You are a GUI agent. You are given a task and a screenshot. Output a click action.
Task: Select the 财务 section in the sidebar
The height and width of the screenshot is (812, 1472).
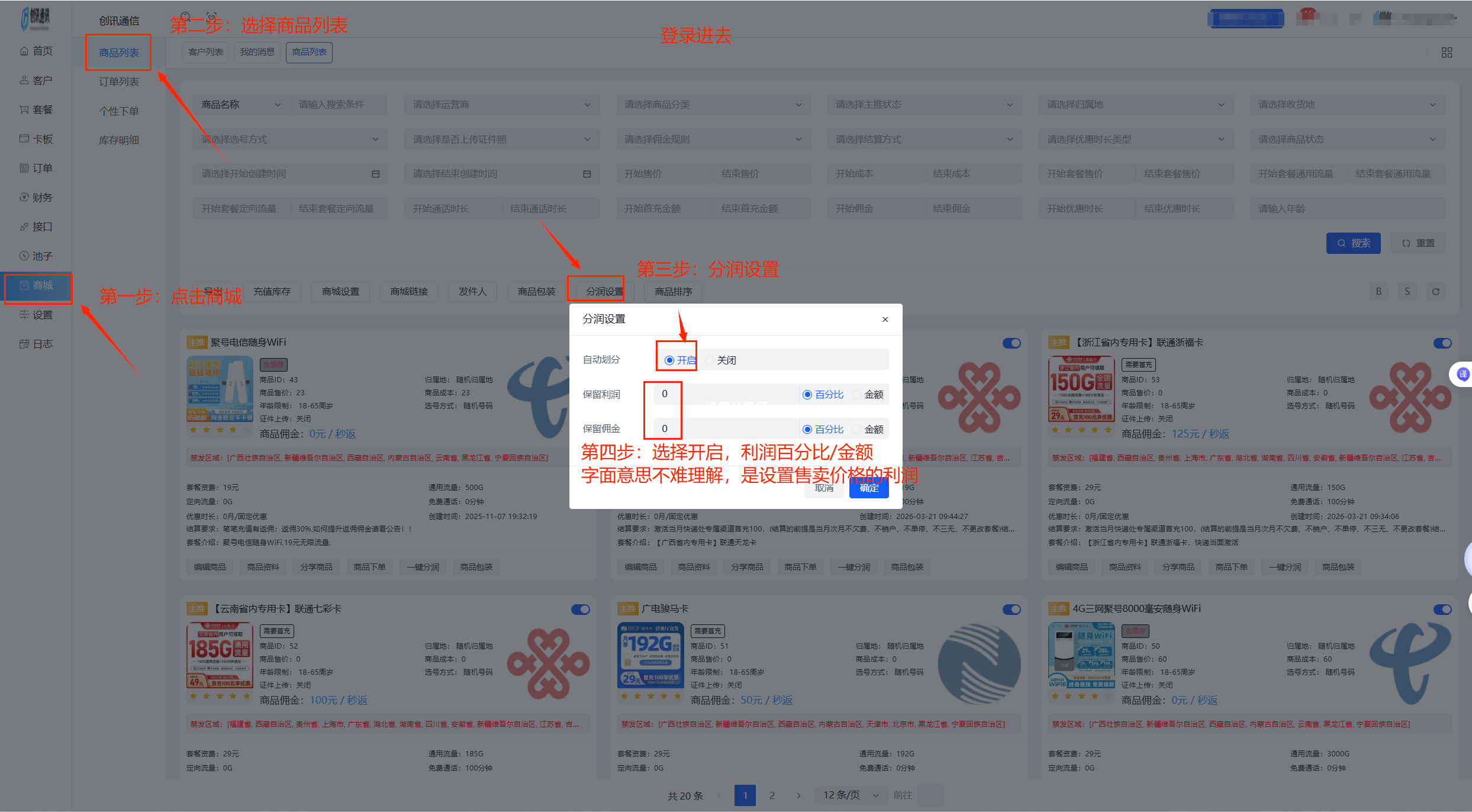pyautogui.click(x=37, y=197)
